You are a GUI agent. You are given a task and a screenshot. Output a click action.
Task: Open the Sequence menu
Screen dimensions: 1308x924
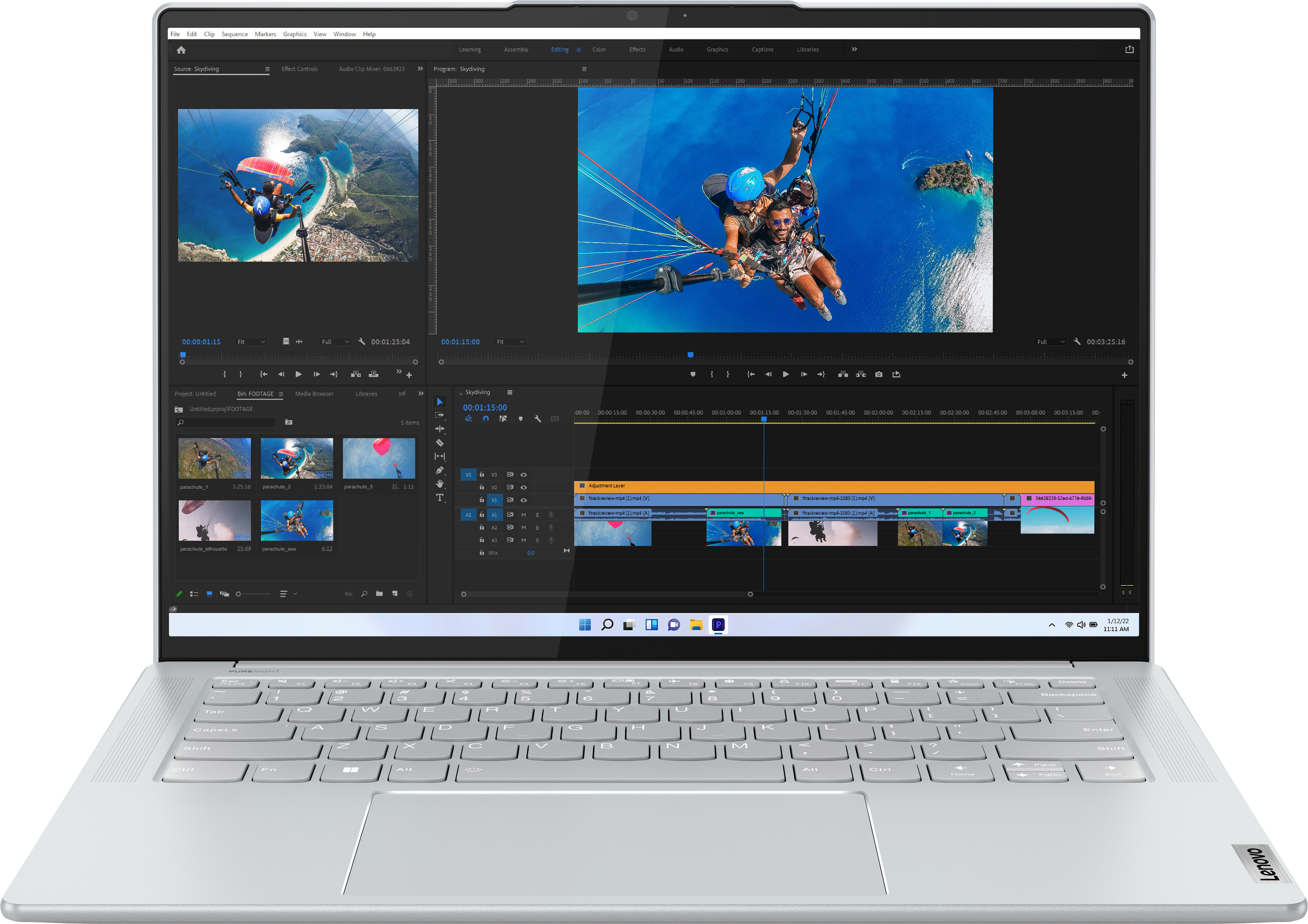coord(234,34)
